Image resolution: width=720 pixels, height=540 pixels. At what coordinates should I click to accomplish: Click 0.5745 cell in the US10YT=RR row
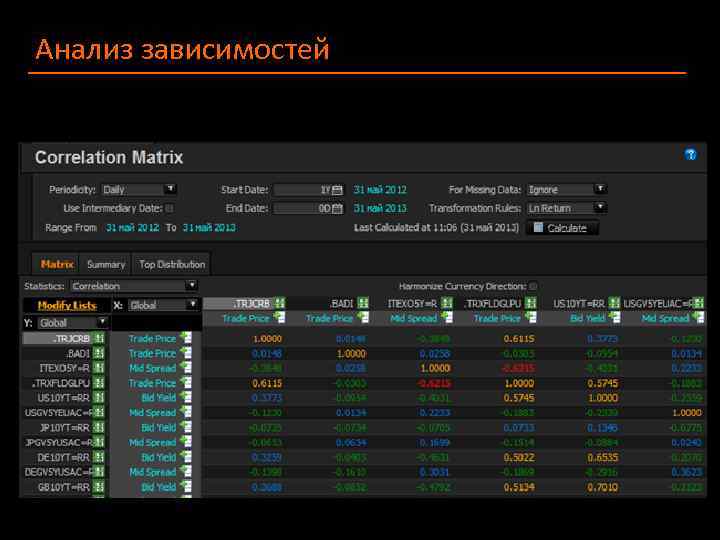pyautogui.click(x=519, y=398)
